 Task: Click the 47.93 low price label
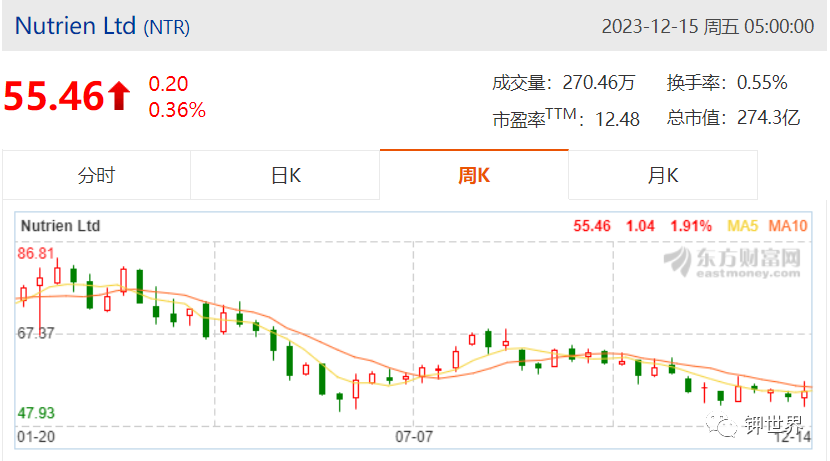click(x=35, y=413)
